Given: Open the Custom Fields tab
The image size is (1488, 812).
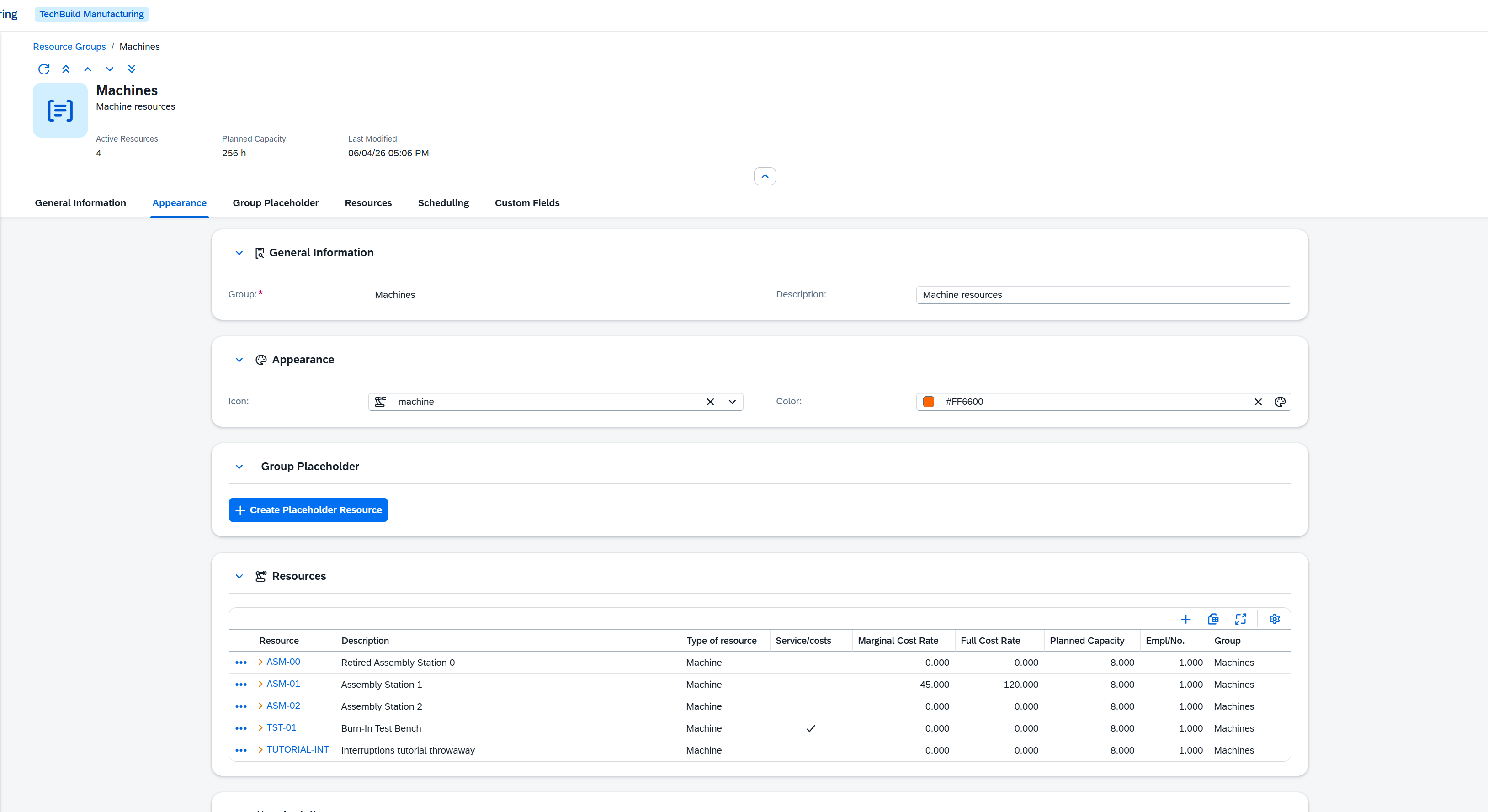Looking at the screenshot, I should pos(527,203).
